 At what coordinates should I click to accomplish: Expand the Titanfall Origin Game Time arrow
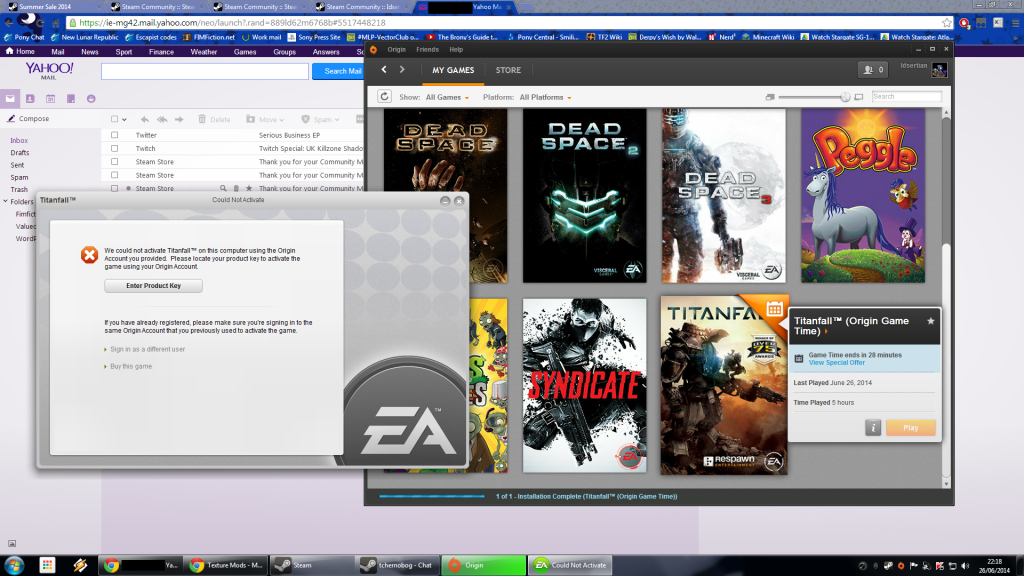pyautogui.click(x=826, y=332)
